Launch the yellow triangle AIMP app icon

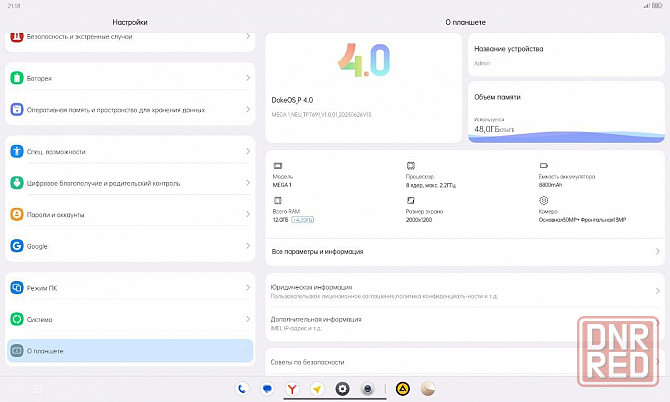[403, 388]
